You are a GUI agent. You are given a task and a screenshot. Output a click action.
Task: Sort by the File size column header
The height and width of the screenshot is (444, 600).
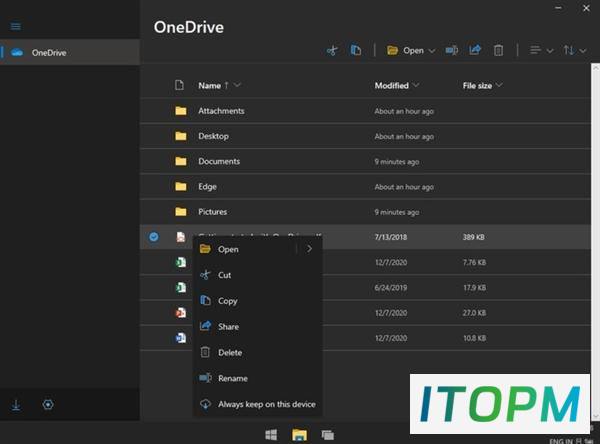(477, 86)
